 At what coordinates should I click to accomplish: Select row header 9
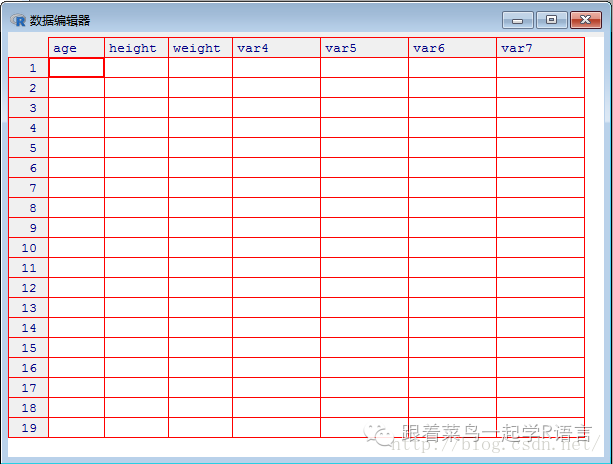coord(29,228)
